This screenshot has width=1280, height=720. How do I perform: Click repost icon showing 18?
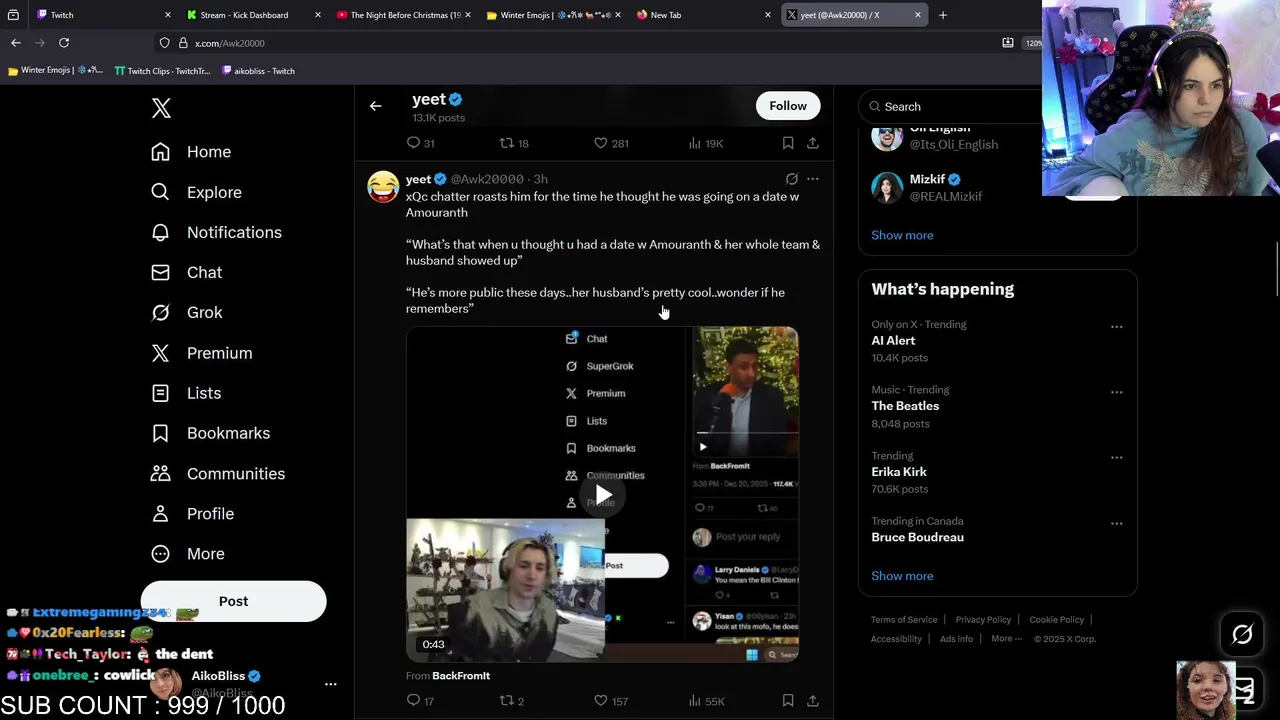point(506,143)
